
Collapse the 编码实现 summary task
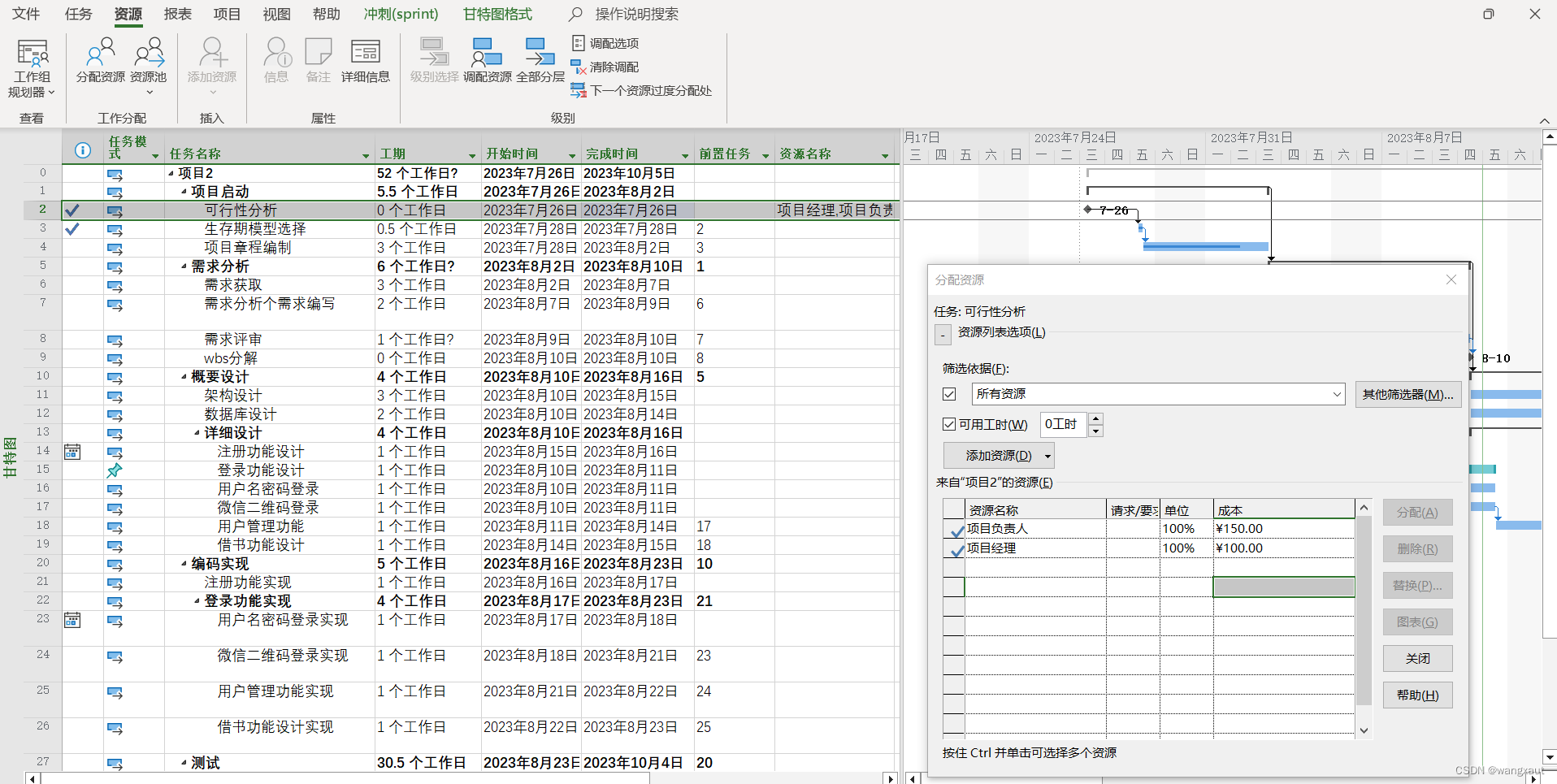[184, 564]
